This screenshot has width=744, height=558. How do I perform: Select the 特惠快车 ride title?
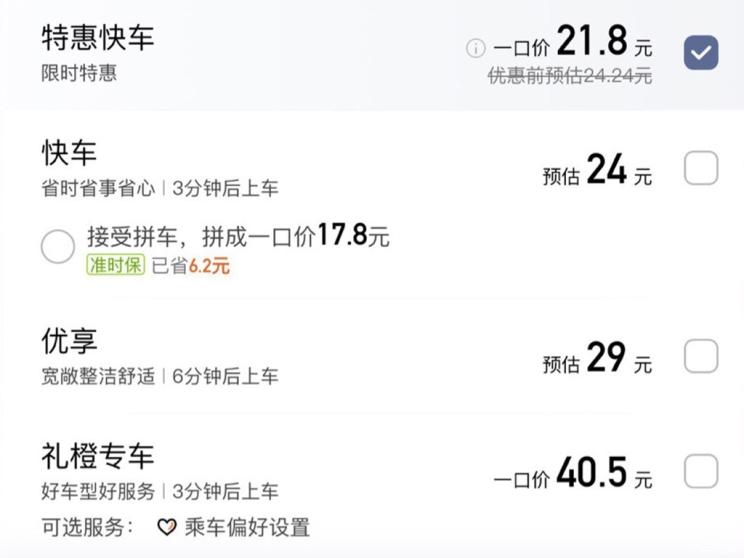click(x=98, y=37)
